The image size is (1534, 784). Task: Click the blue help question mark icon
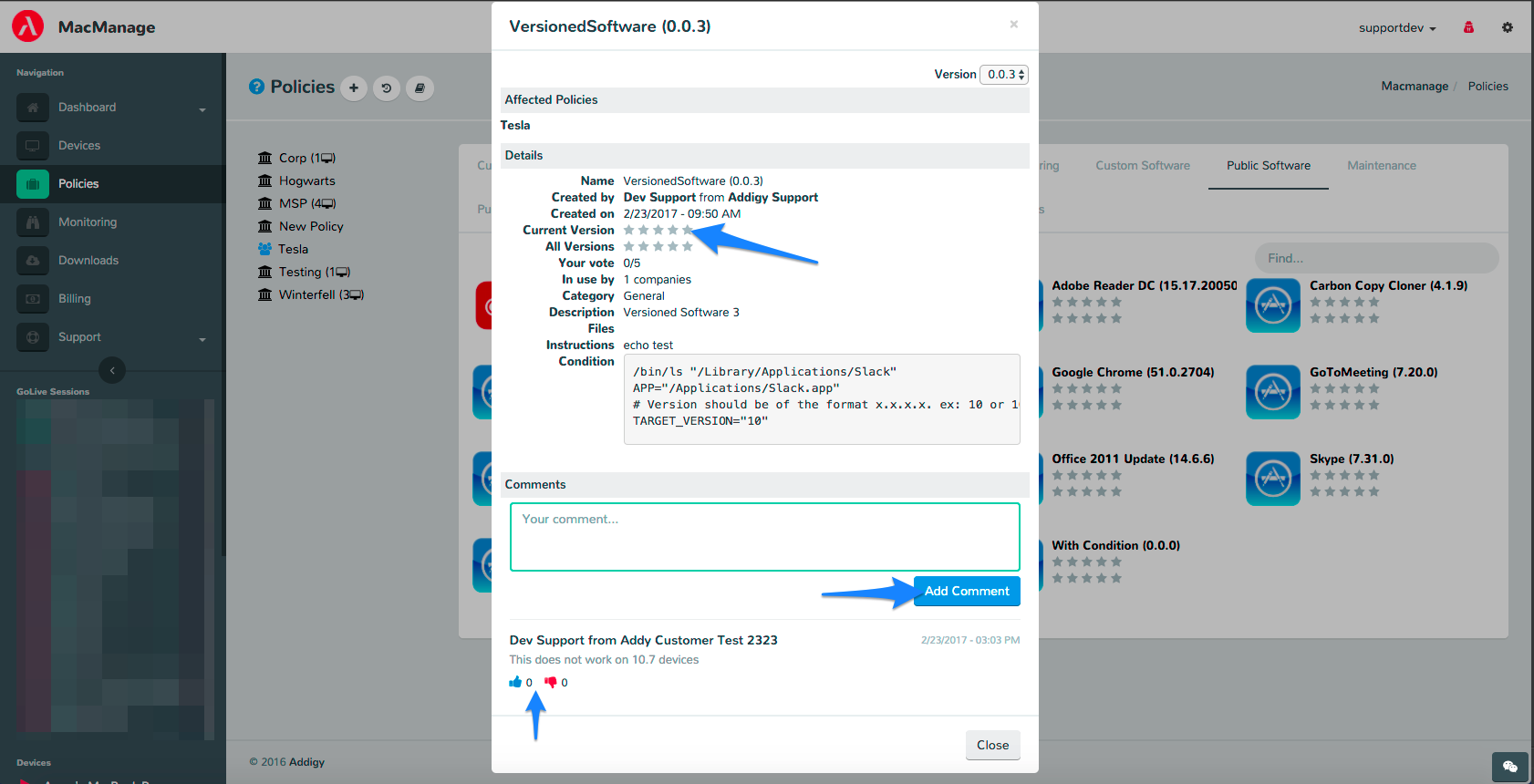click(257, 87)
